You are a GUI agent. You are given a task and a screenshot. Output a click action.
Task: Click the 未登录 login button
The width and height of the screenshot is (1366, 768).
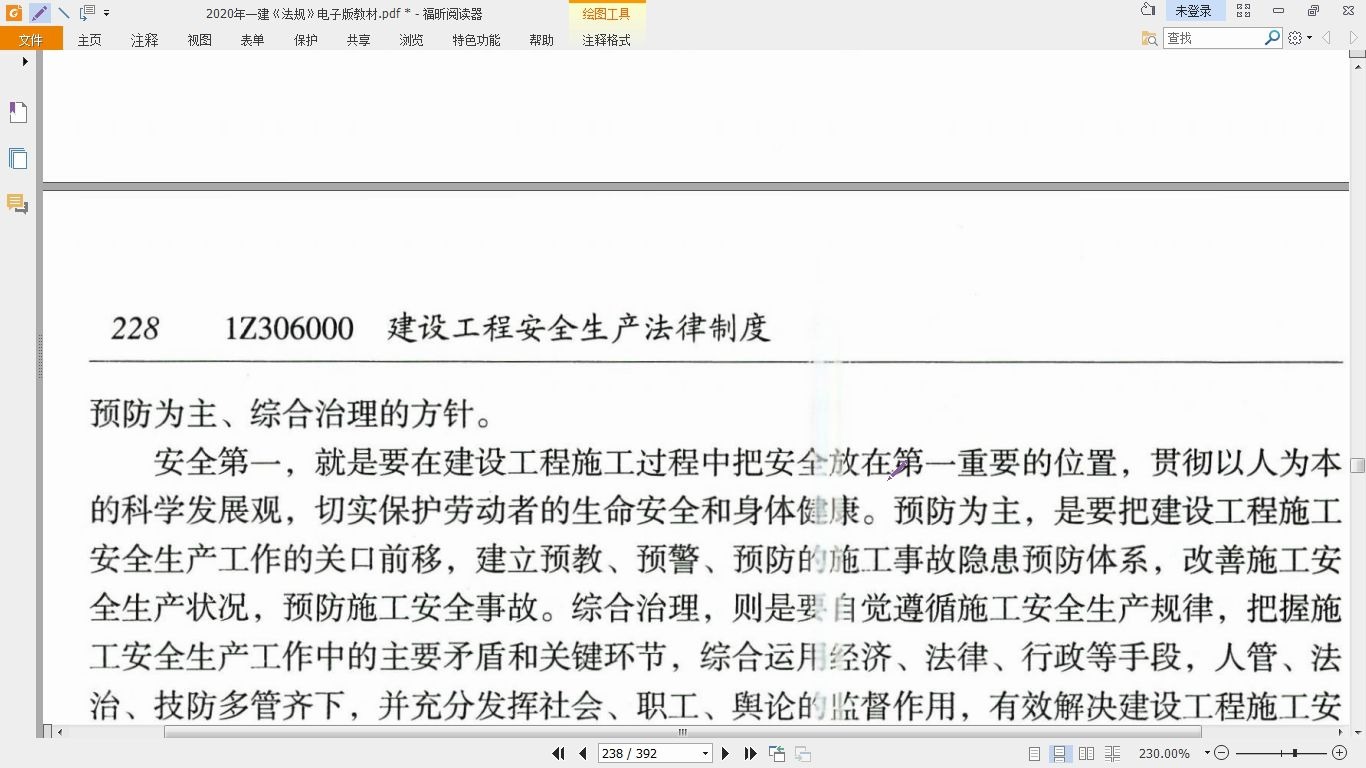tap(1194, 11)
